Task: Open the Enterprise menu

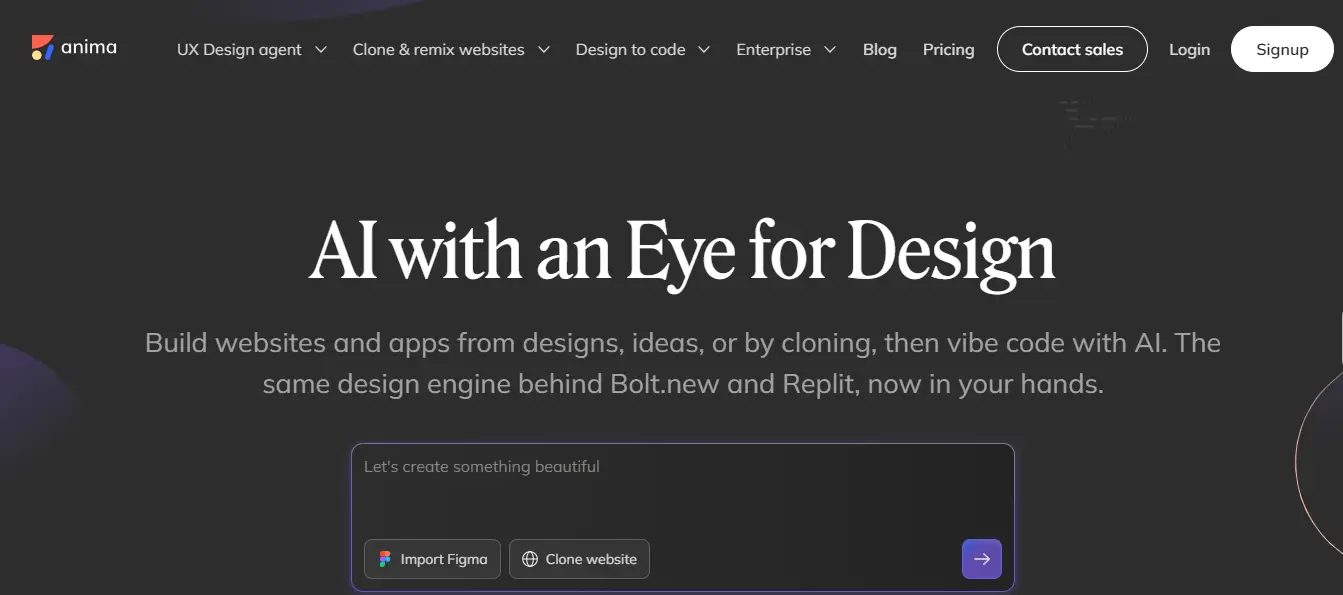Action: coord(773,49)
